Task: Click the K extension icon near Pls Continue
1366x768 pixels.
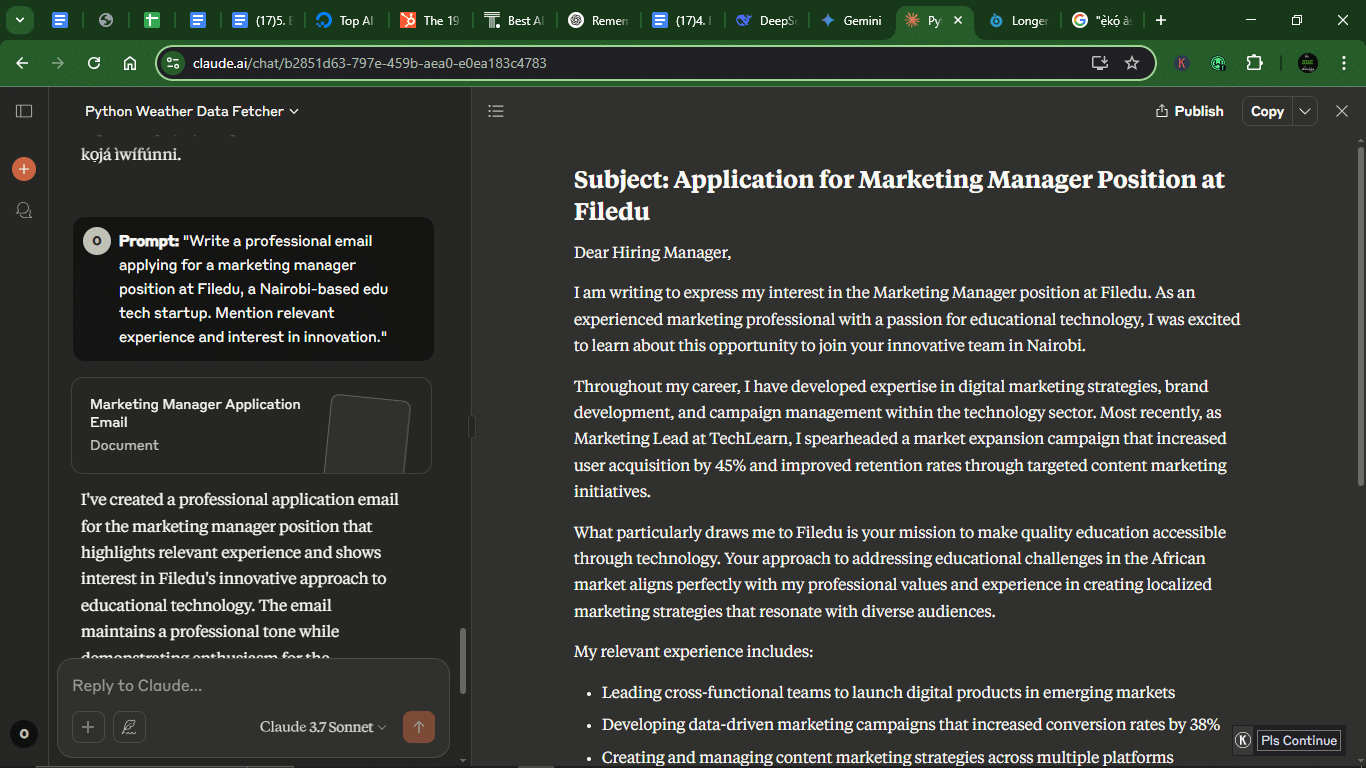Action: 1243,740
